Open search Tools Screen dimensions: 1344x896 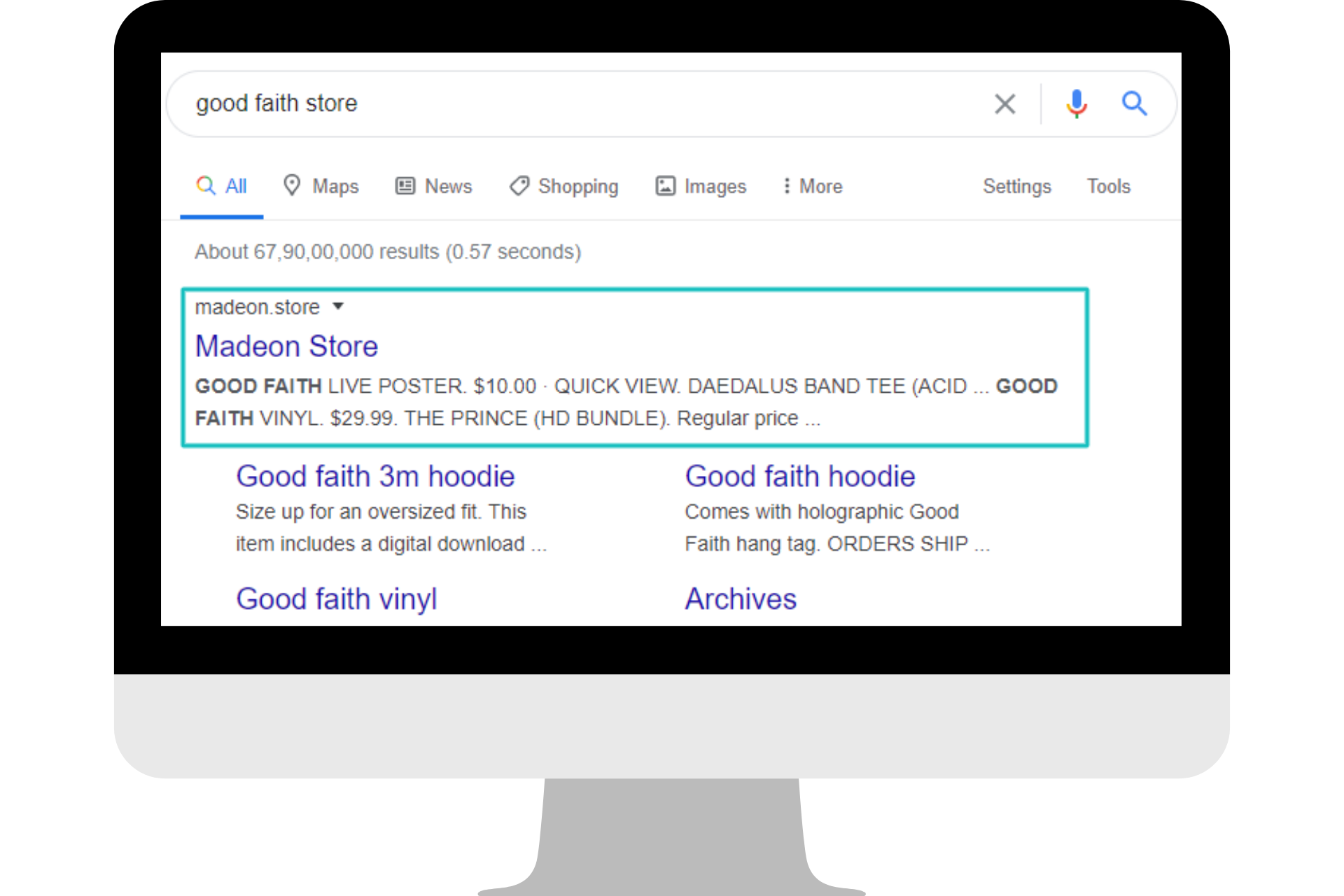tap(1108, 186)
